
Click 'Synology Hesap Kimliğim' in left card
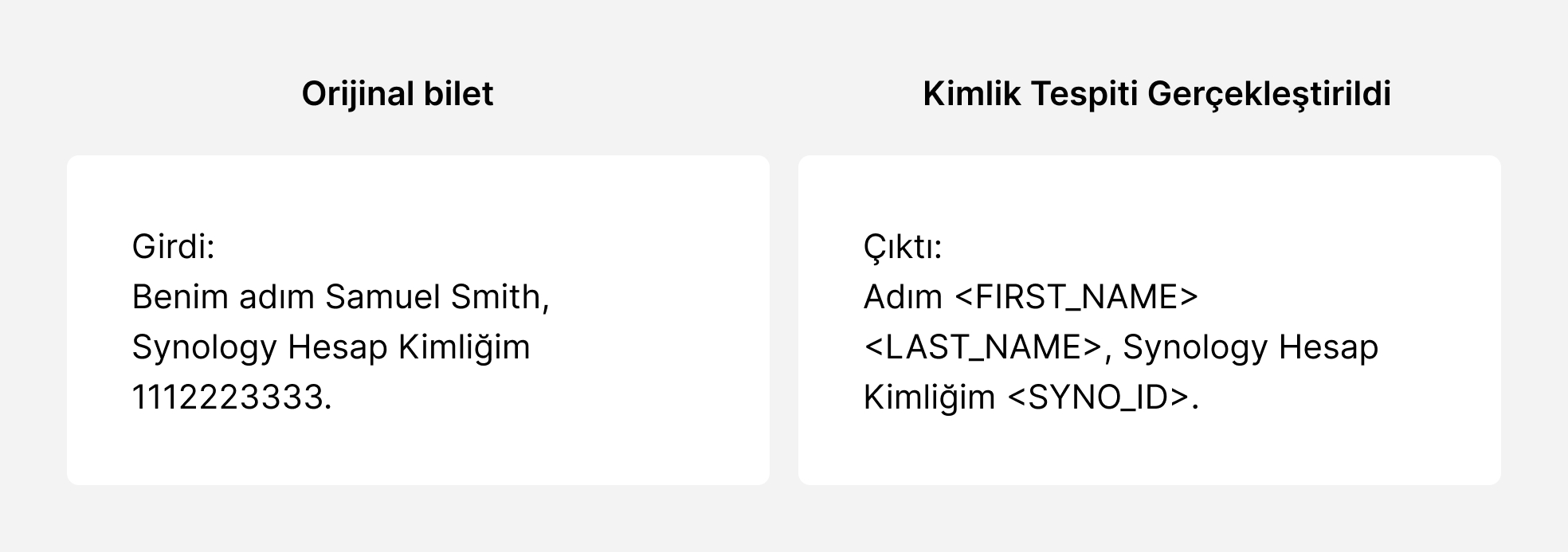pos(331,347)
